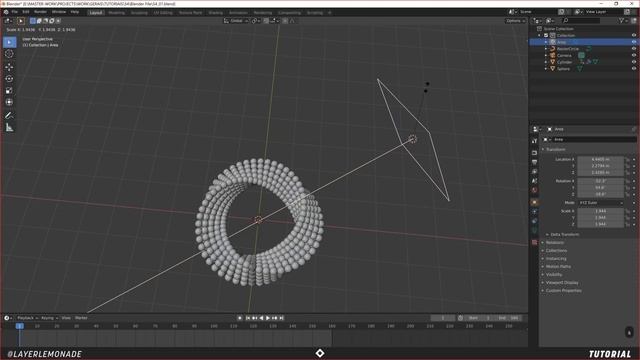Open the World properties tab

534,190
